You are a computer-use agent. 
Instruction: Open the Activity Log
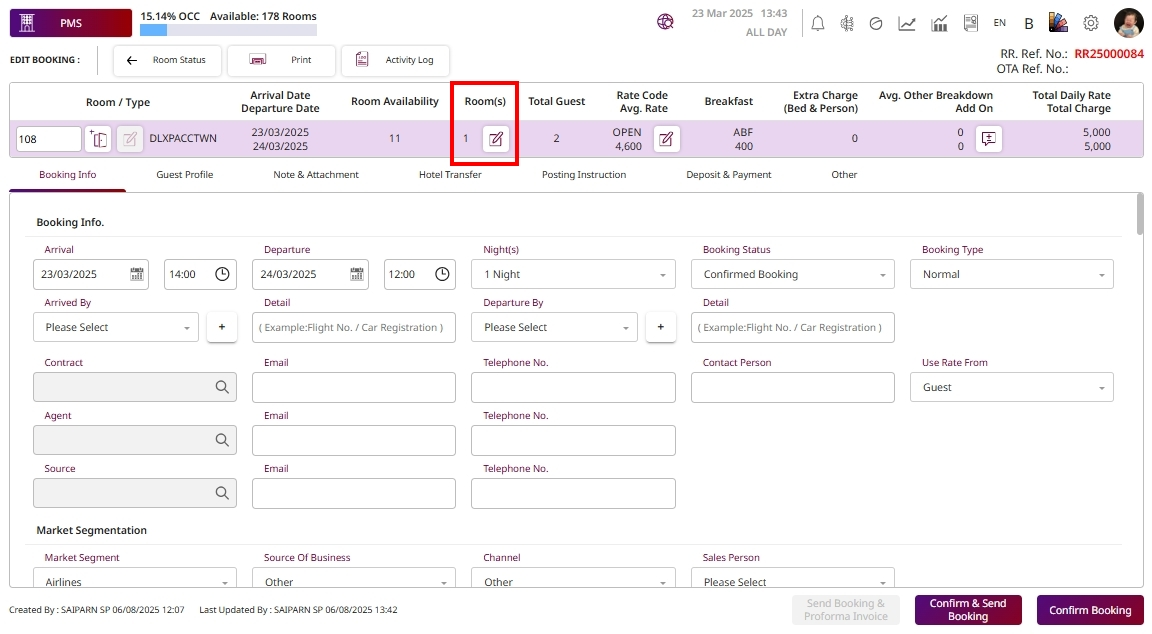pos(396,60)
